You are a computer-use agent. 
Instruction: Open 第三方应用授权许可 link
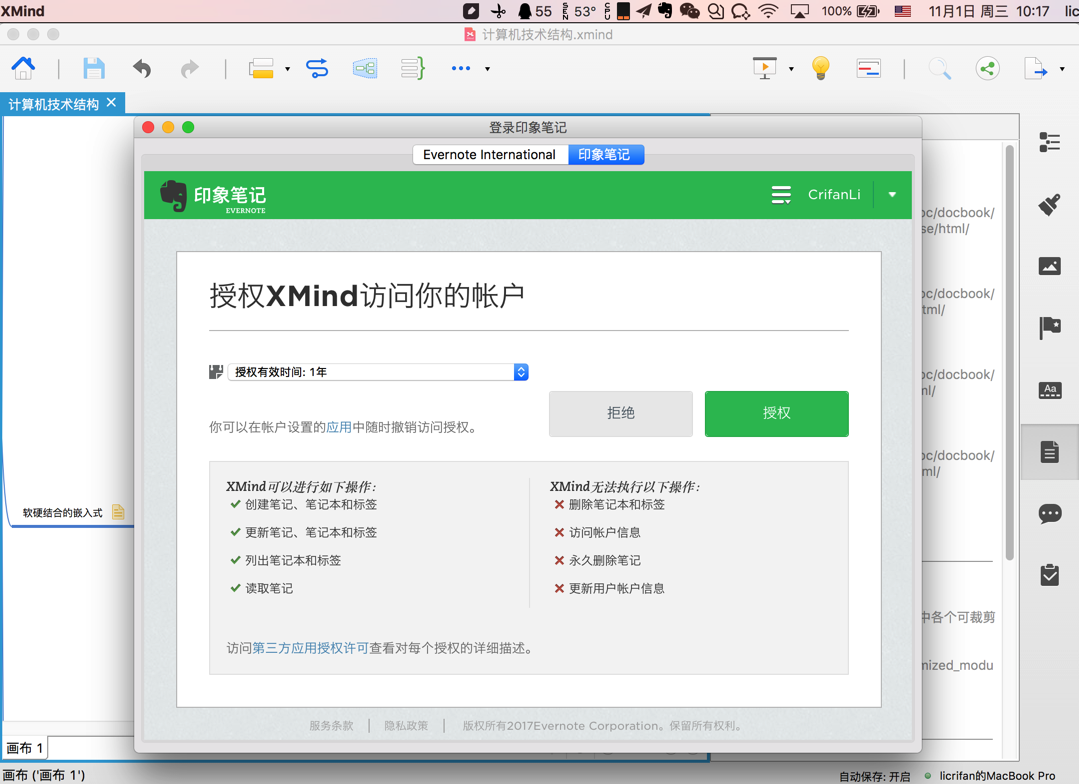coord(310,648)
